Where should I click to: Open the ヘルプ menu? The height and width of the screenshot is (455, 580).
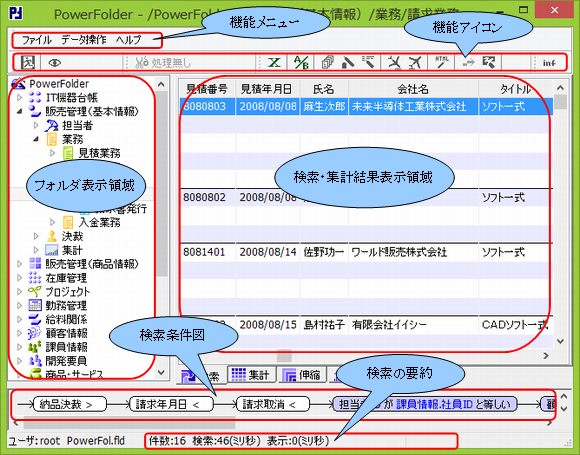128,40
